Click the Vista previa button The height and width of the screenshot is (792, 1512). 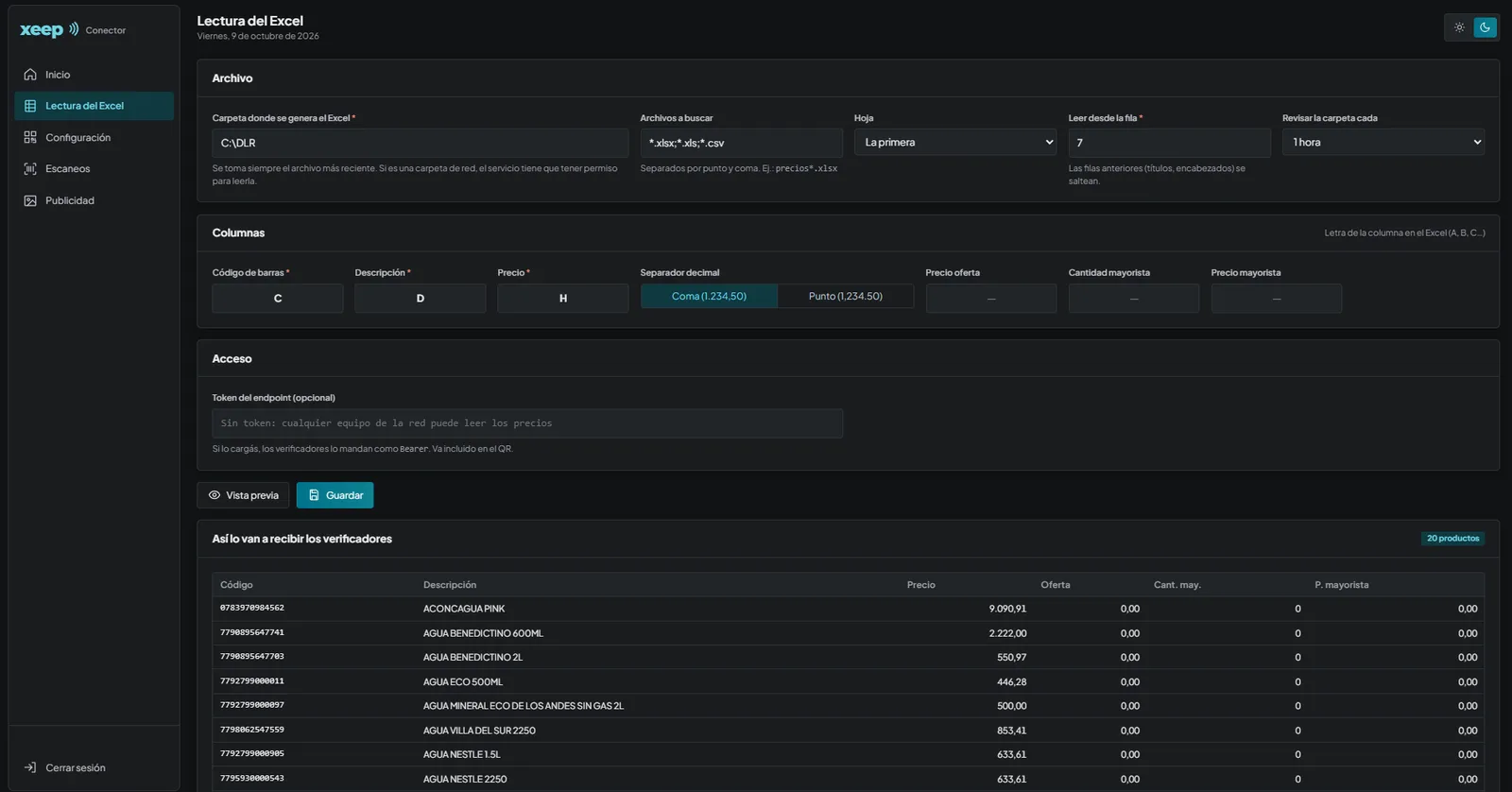tap(243, 495)
